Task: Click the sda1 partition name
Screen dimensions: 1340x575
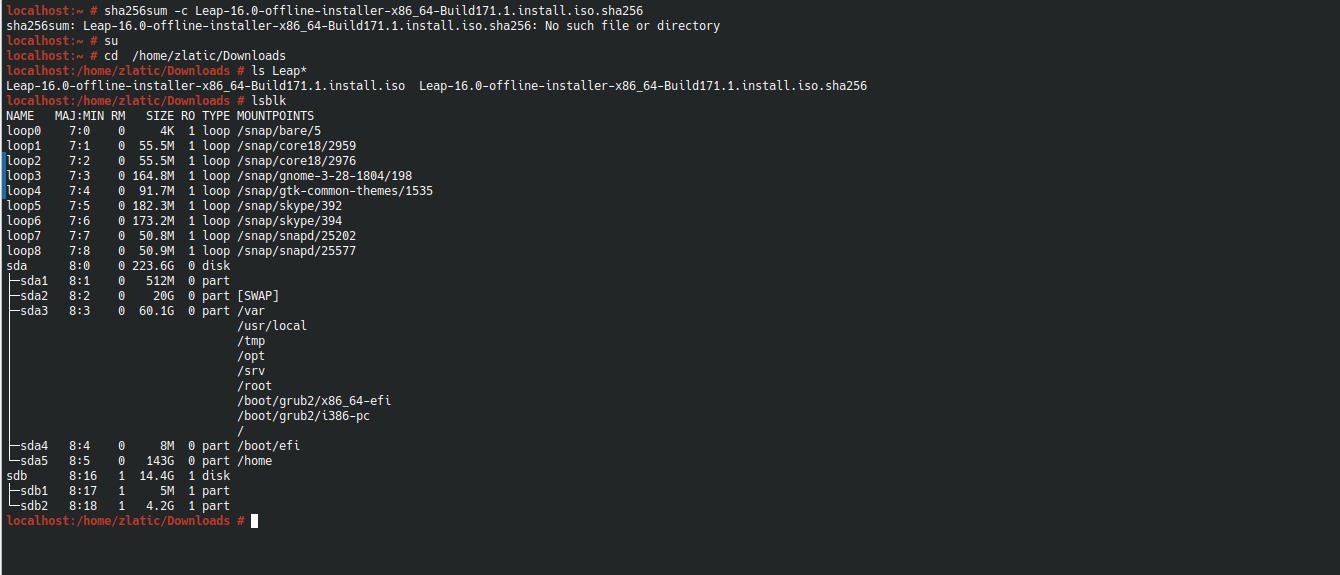Action: (x=34, y=281)
